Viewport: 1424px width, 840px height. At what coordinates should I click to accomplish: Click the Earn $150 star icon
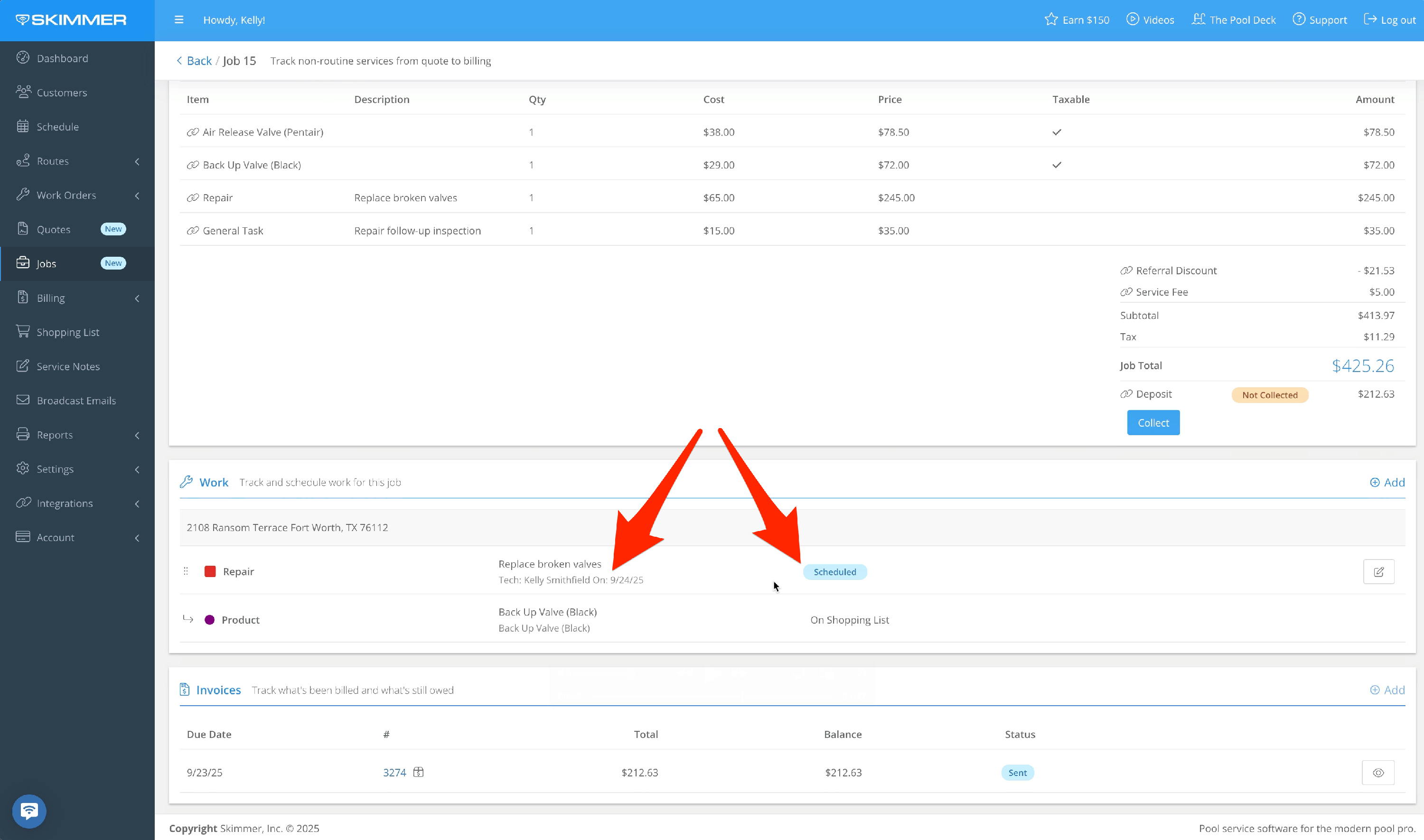pyautogui.click(x=1050, y=20)
